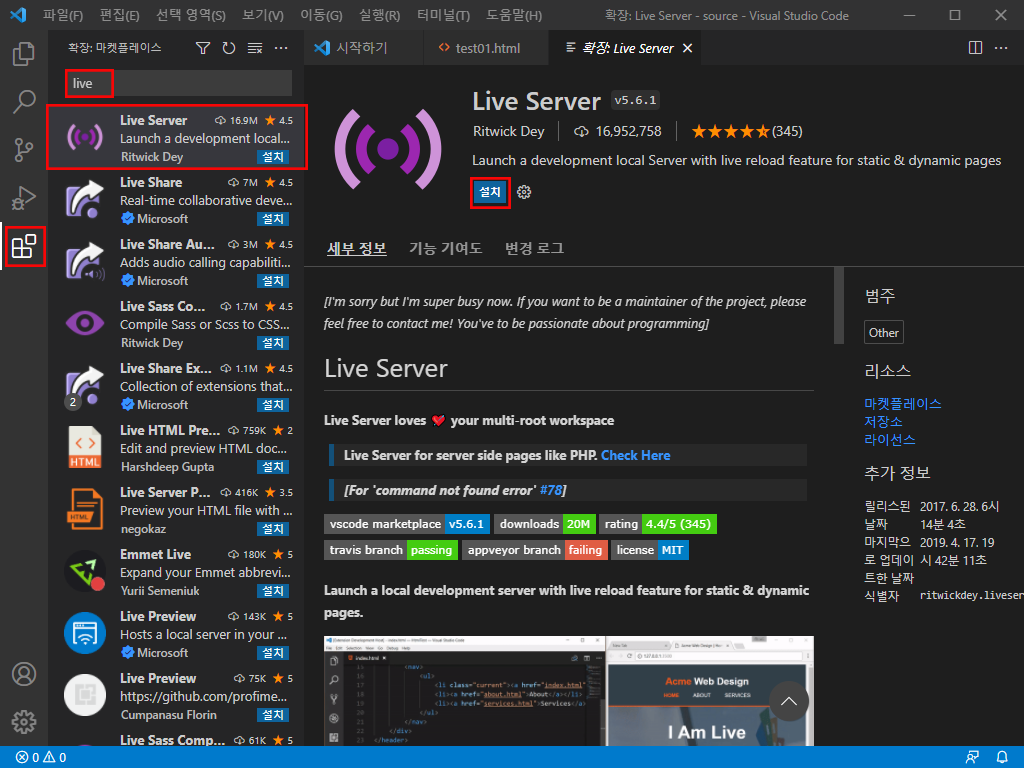Open the 선택 영역(S) menu
This screenshot has width=1024, height=768.
click(x=191, y=15)
